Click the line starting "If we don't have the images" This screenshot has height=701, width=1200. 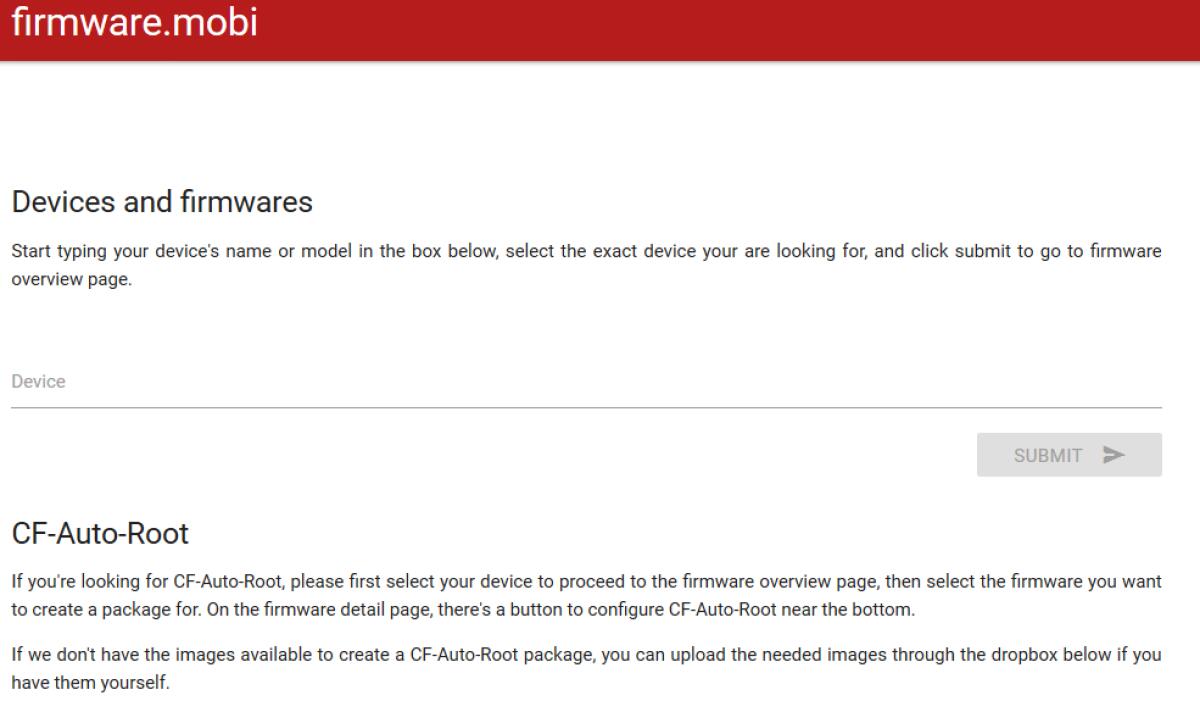pyautogui.click(x=586, y=656)
